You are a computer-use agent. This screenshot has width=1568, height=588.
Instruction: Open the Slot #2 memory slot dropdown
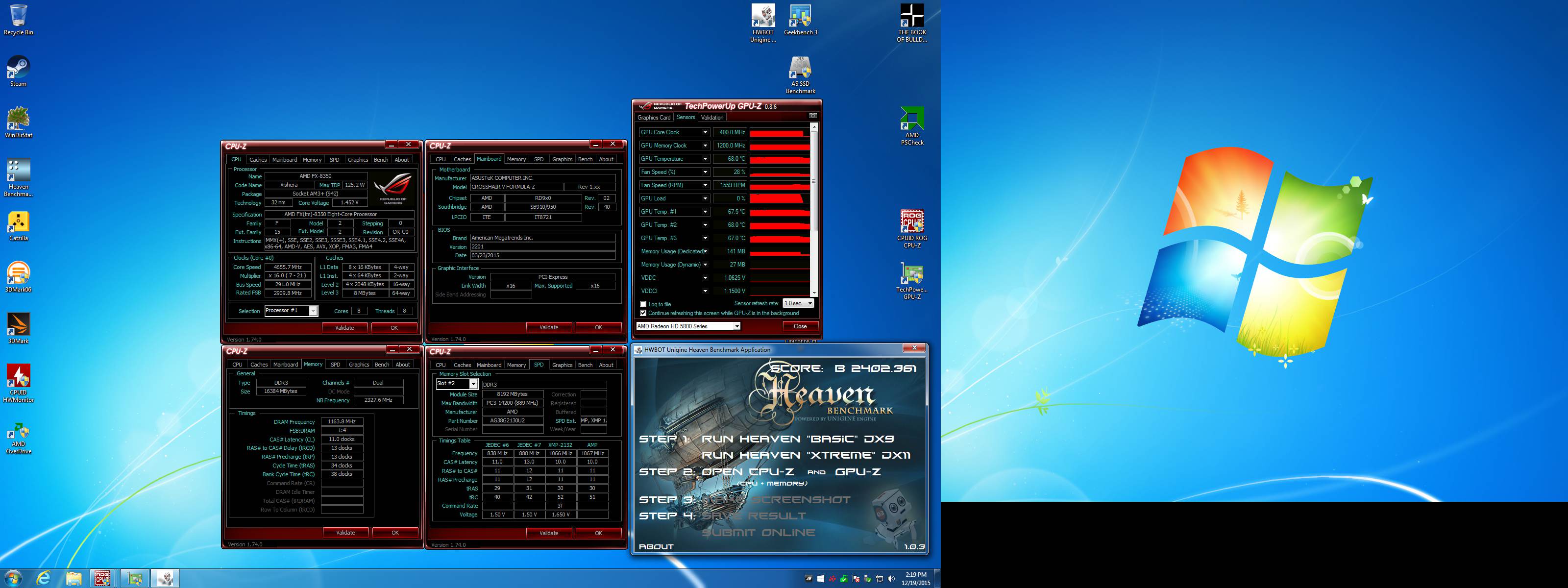457,384
